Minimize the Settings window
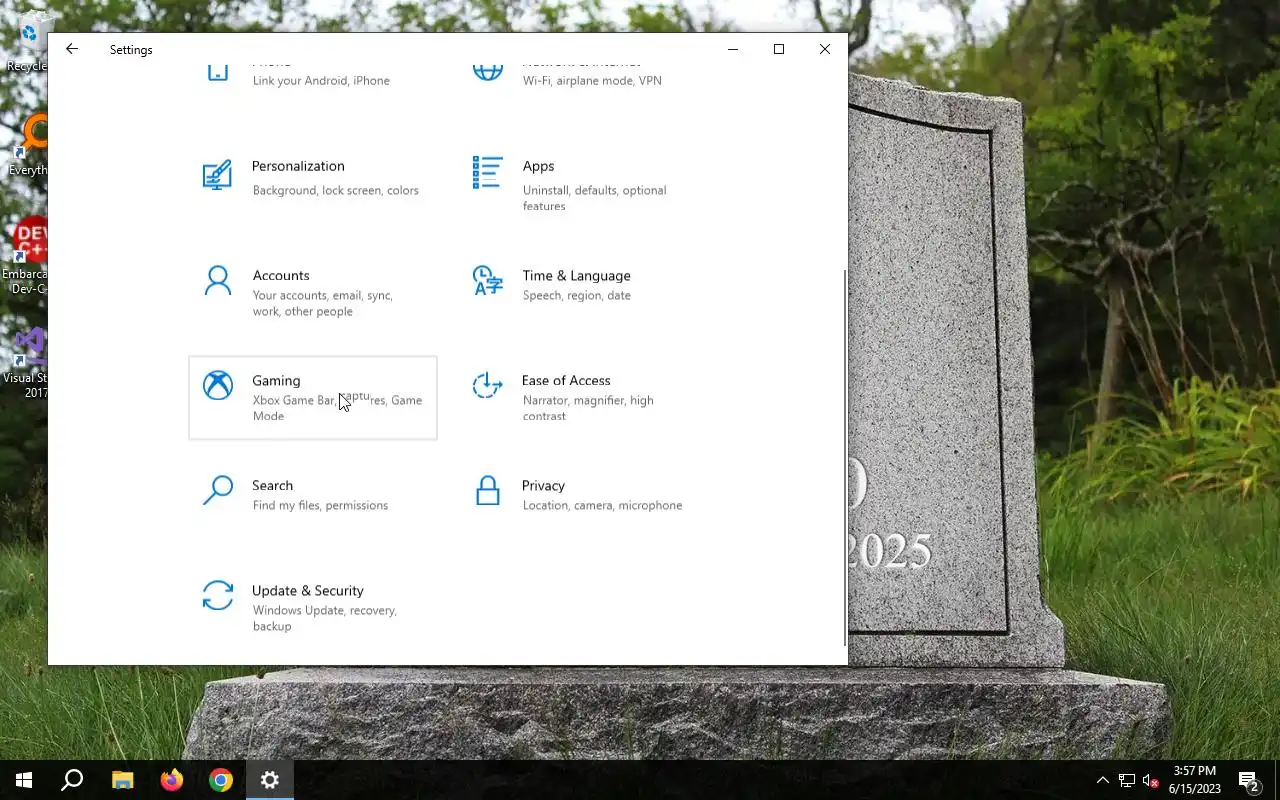The width and height of the screenshot is (1280, 800). 733,49
